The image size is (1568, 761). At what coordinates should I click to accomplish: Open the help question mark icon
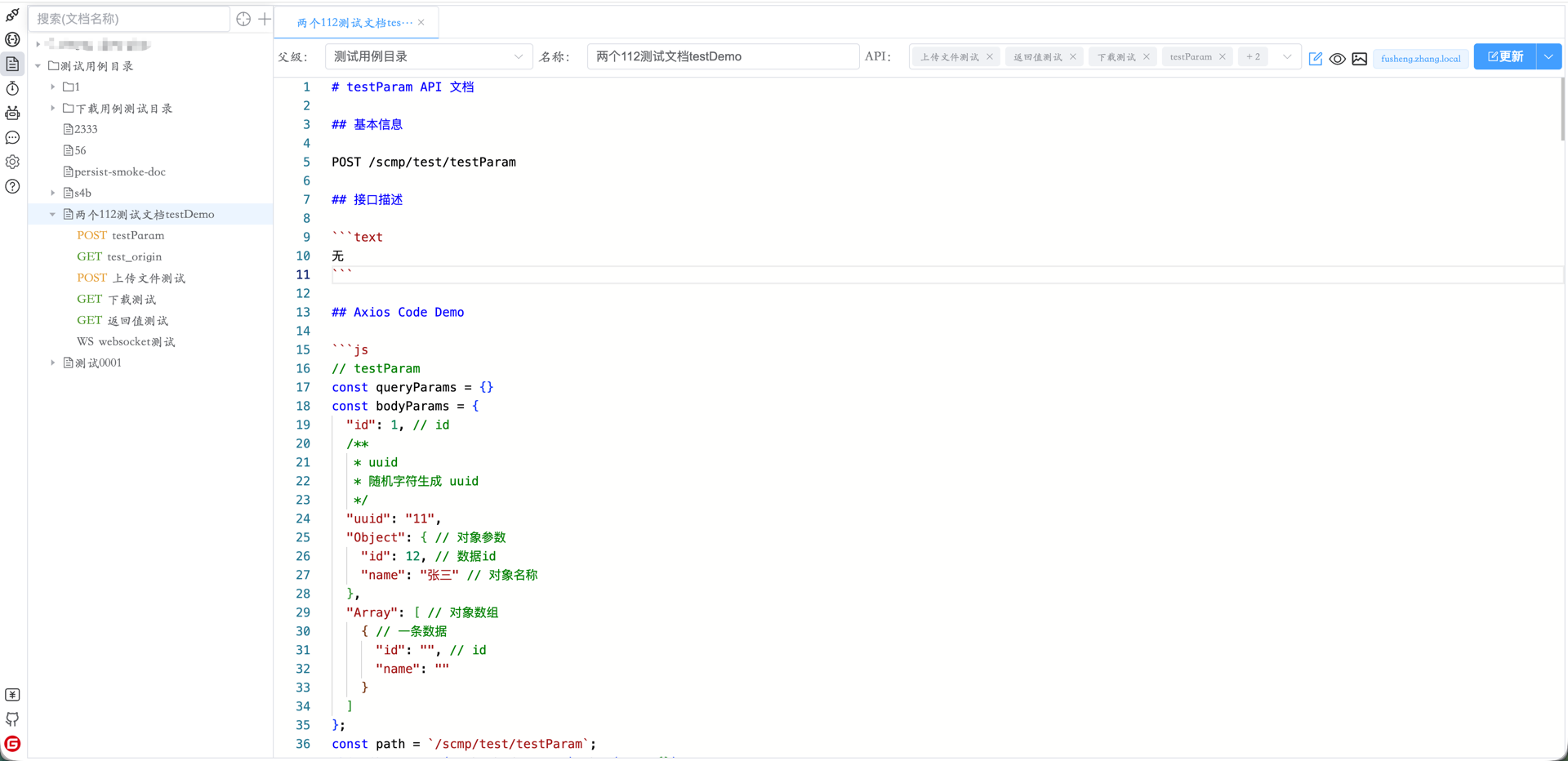point(12,186)
